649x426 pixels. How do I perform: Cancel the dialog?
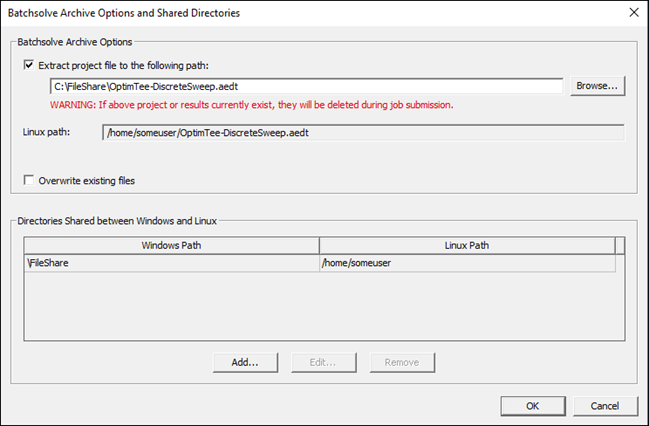coord(606,406)
